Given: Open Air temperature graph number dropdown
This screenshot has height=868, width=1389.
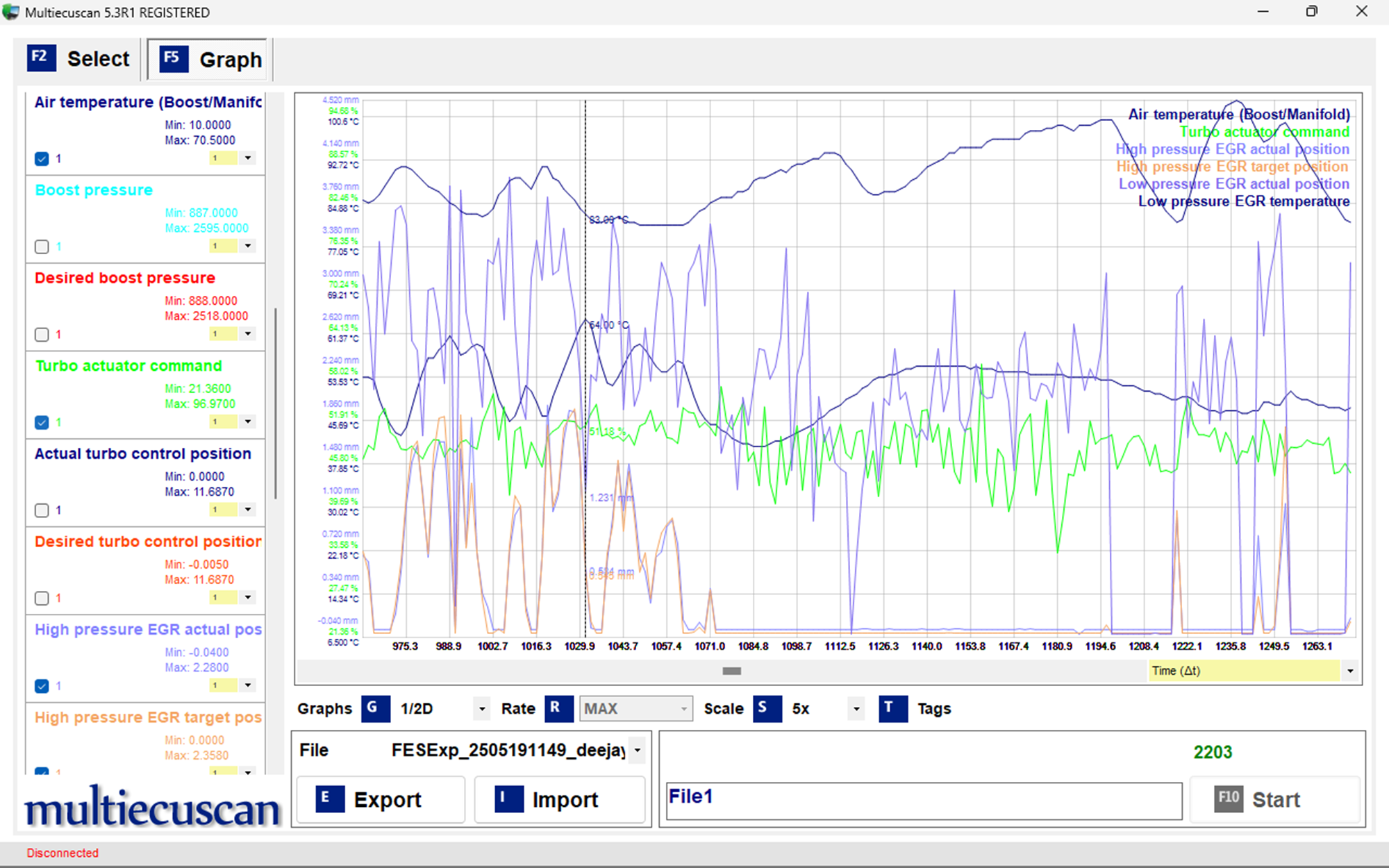Looking at the screenshot, I should pyautogui.click(x=248, y=158).
